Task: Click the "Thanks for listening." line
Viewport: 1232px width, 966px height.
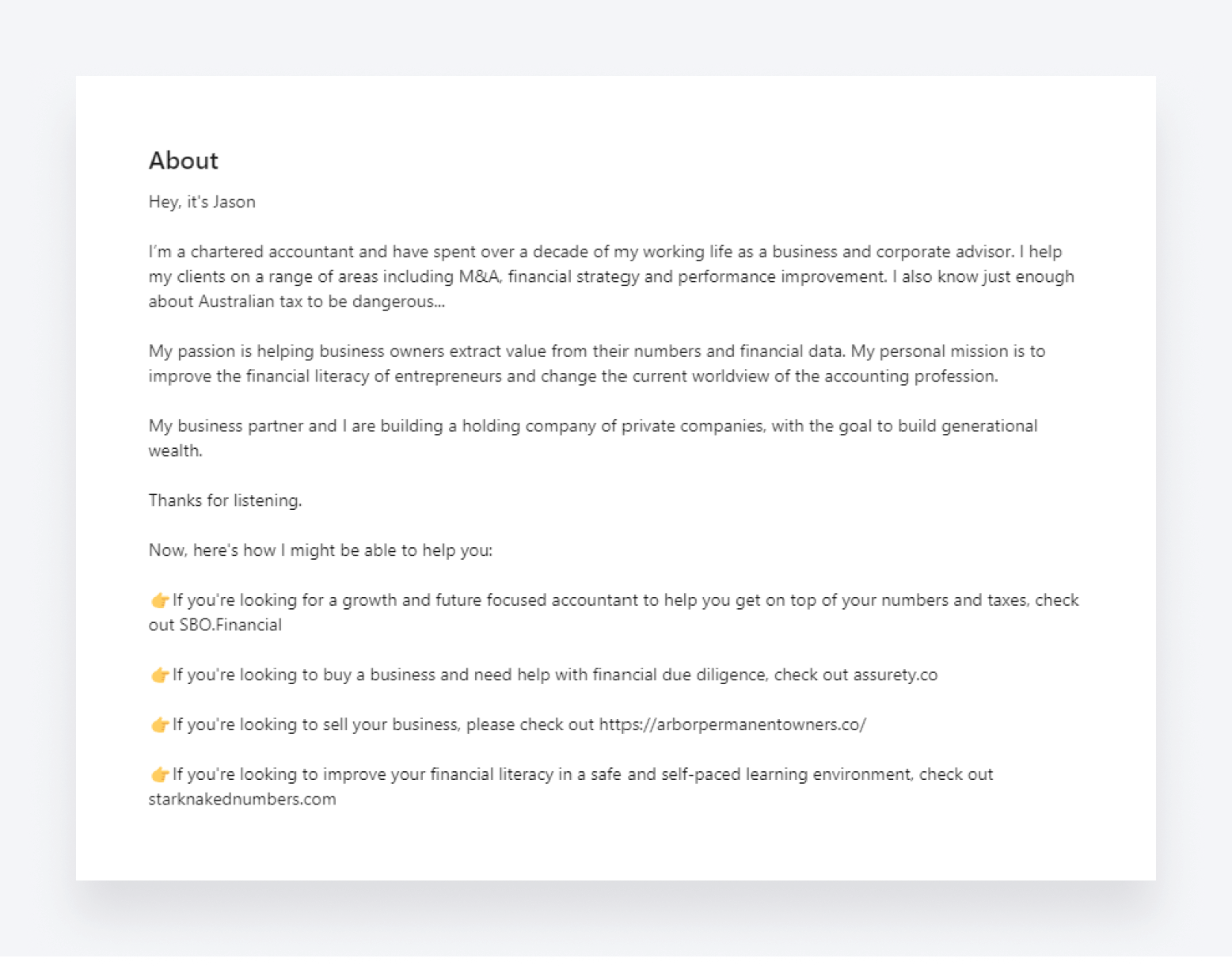Action: (x=225, y=501)
